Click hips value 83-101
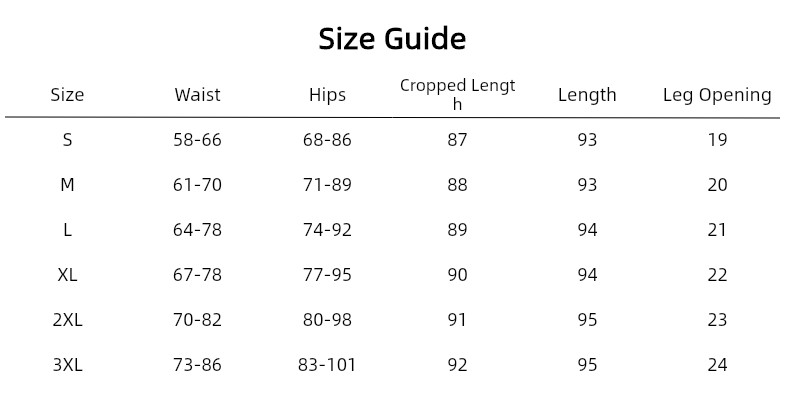Image resolution: width=785 pixels, height=400 pixels. pyautogui.click(x=327, y=365)
